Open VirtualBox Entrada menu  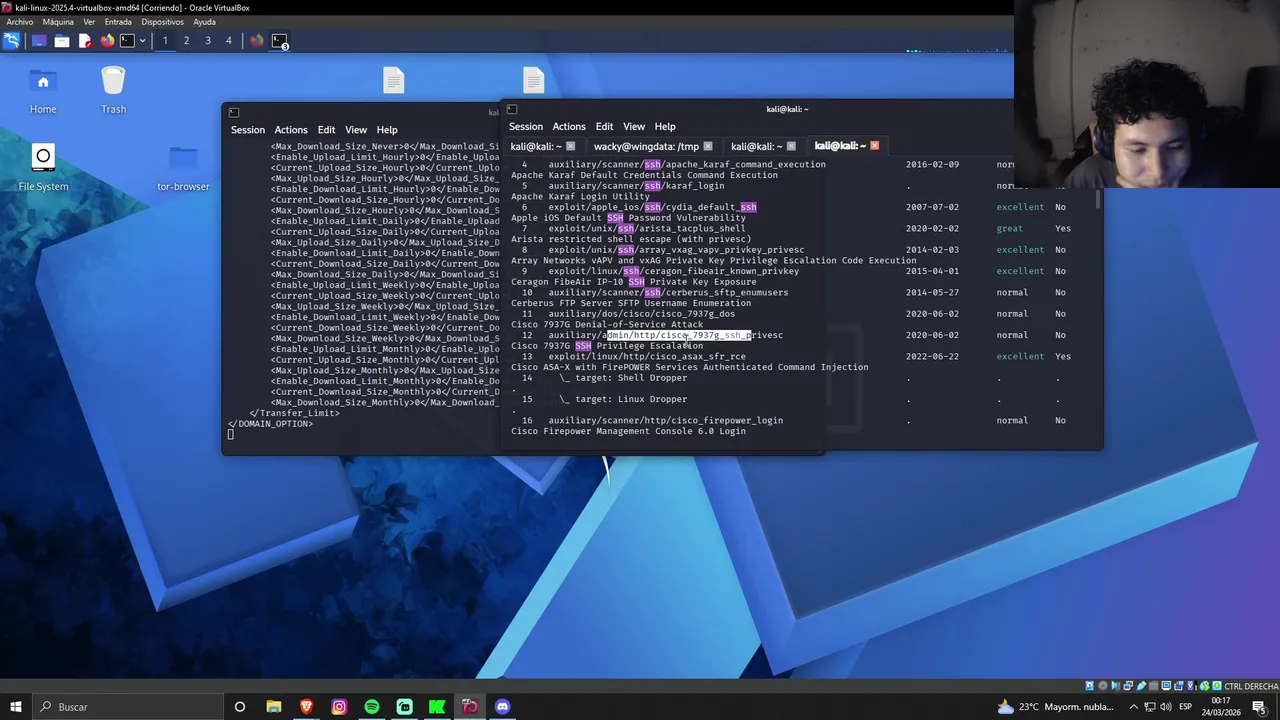(x=118, y=22)
